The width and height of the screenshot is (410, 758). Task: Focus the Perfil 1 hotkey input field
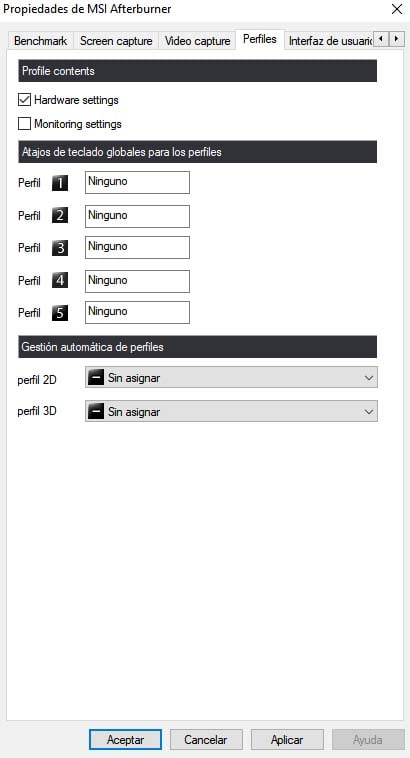pyautogui.click(x=137, y=182)
